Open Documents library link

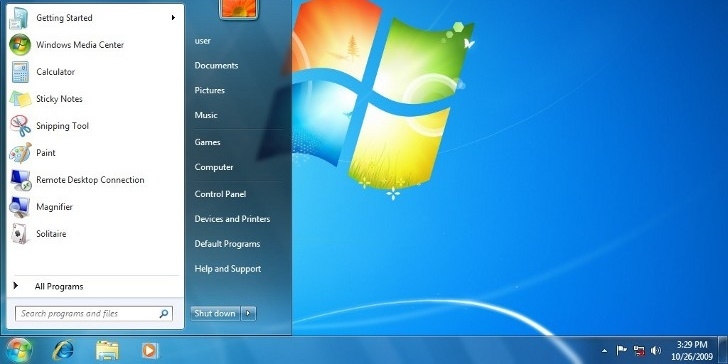[x=216, y=65]
